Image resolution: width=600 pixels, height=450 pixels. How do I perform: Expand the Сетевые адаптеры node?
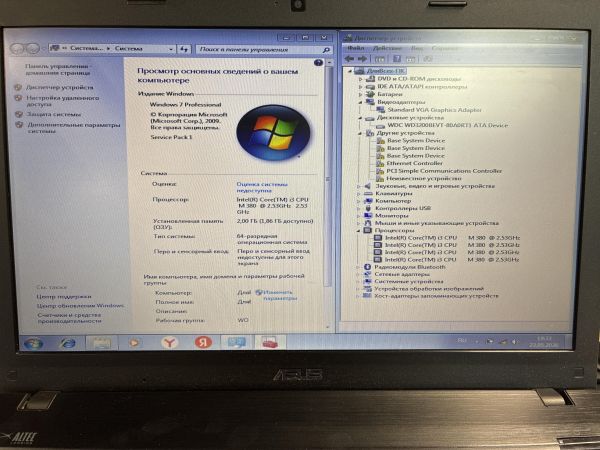coord(358,274)
